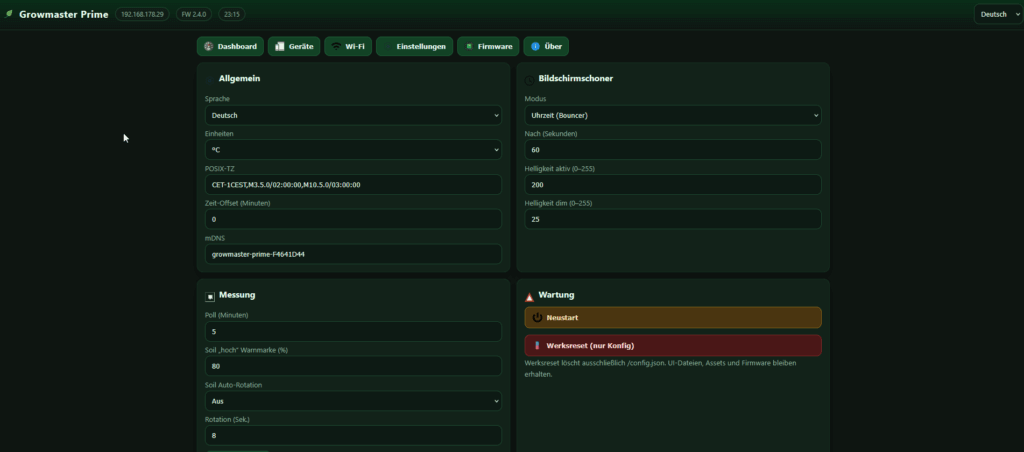Click the Werksreset (nur Konfig) button
This screenshot has width=1024, height=452.
[x=673, y=346]
